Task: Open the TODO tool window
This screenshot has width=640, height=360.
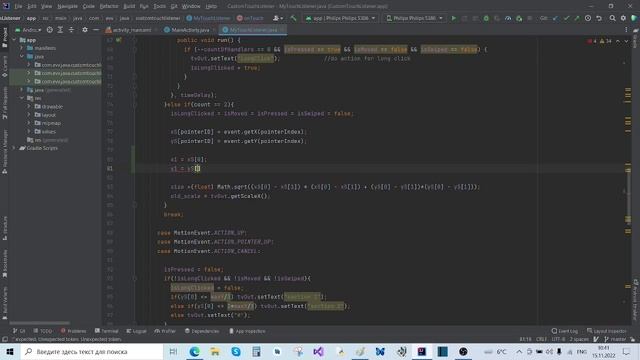Action: click(43, 331)
